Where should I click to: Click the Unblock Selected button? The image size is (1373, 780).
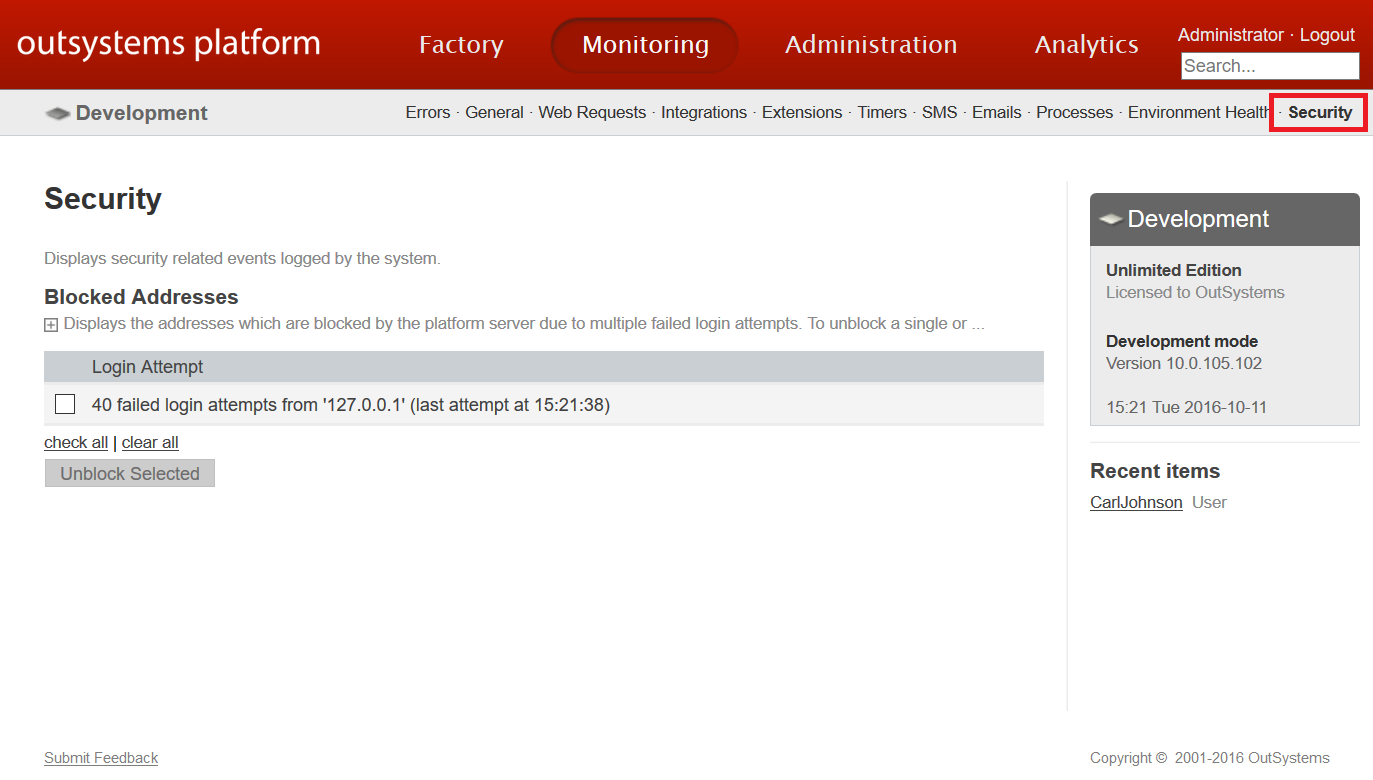pyautogui.click(x=129, y=472)
